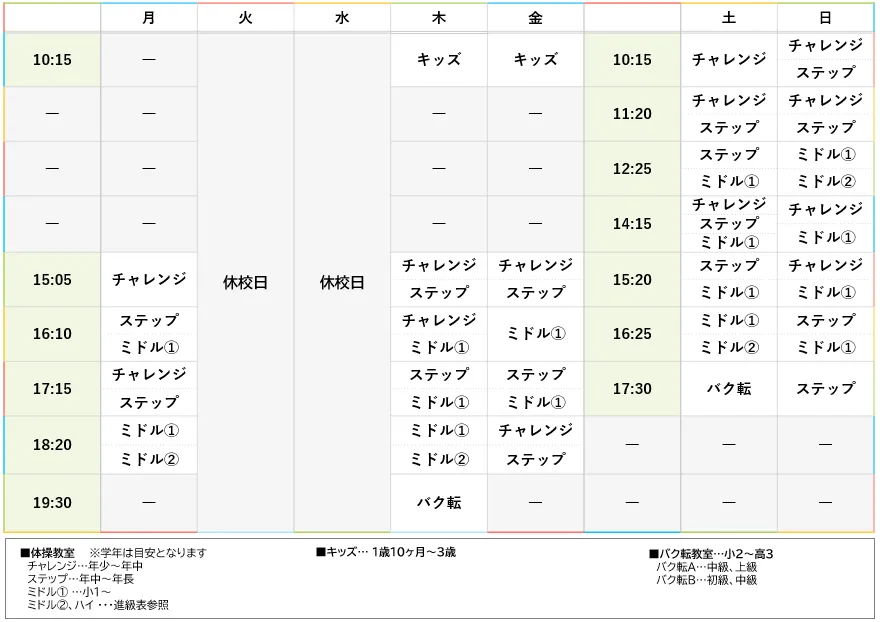Click the Friday キッズ class cell
880x622 pixels.
pos(534,60)
